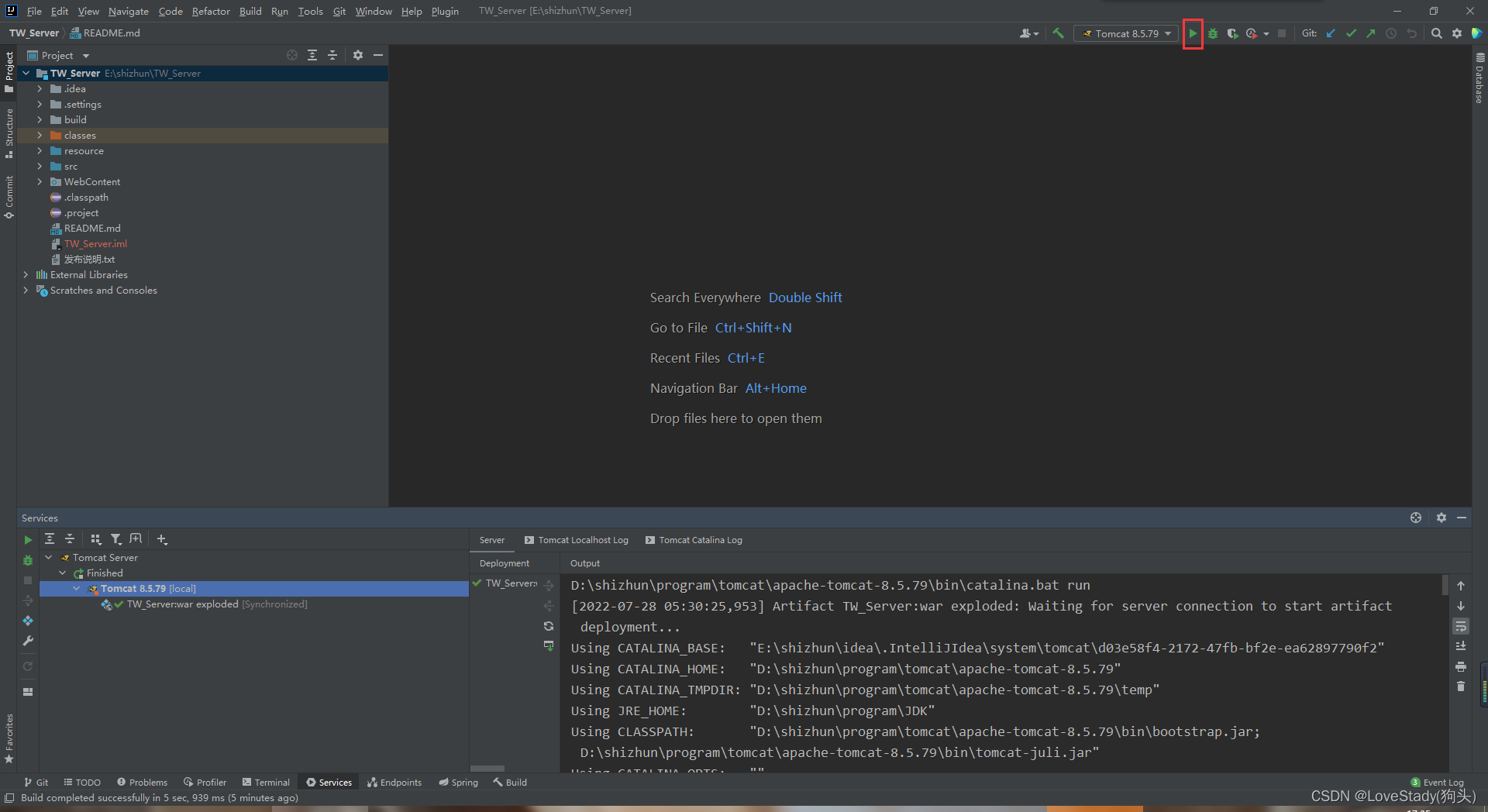This screenshot has height=812, width=1488.
Task: Open the Structure side tab
Action: [x=9, y=132]
